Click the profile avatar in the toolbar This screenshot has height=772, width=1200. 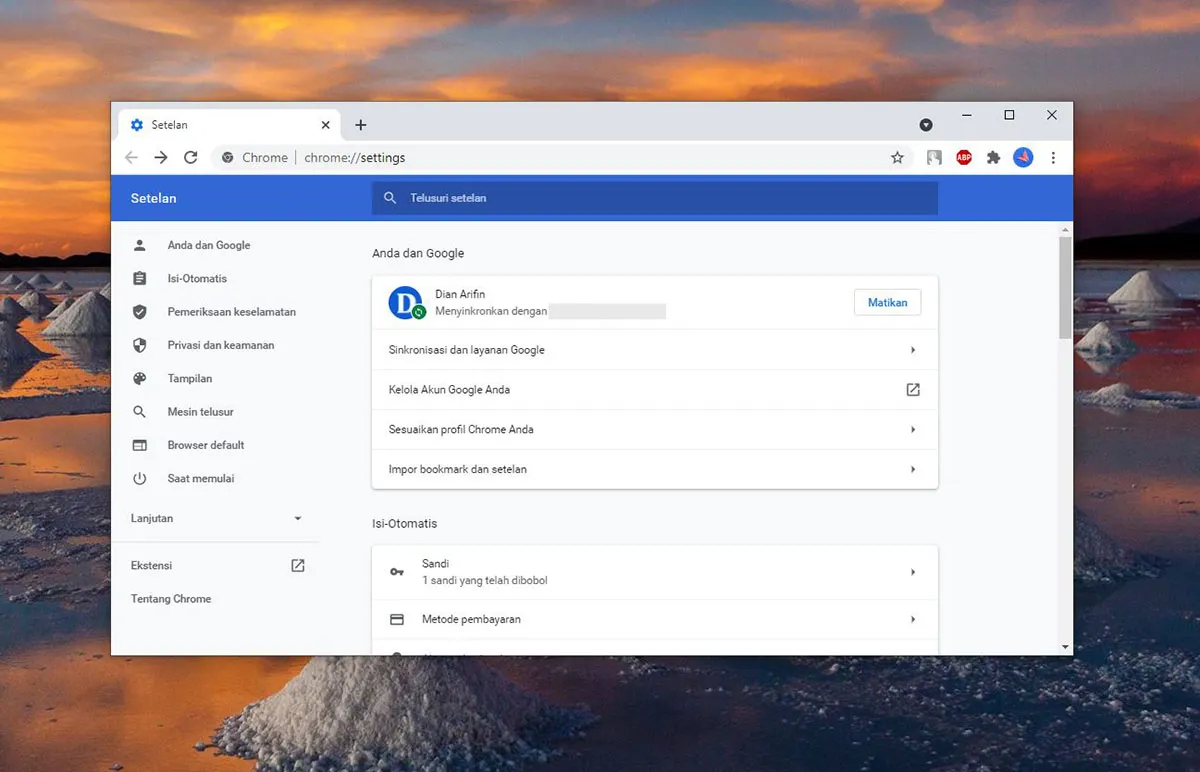pyautogui.click(x=1023, y=158)
